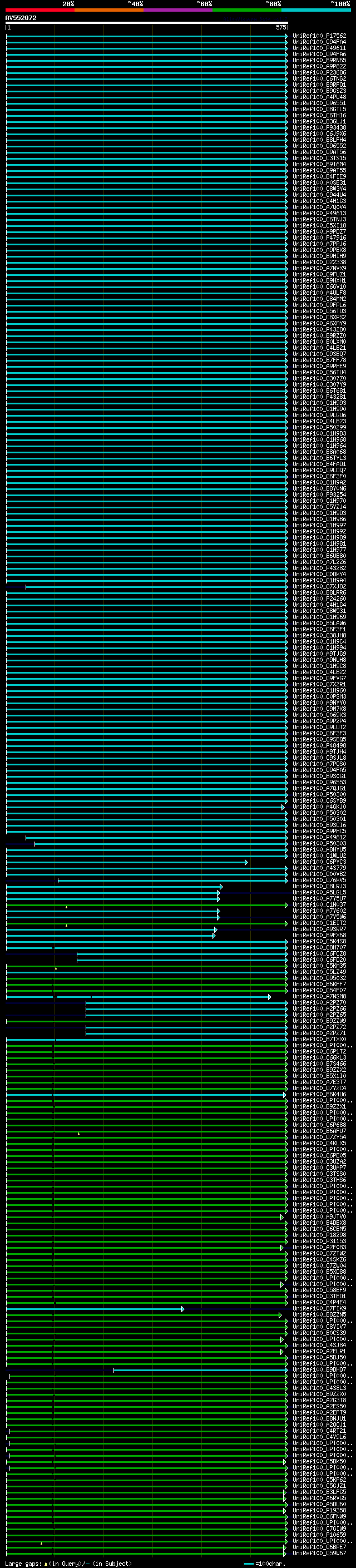Click the UniRef100_B4FAD1 text
Viewport: 356px width, 1568px height.
(x=319, y=464)
